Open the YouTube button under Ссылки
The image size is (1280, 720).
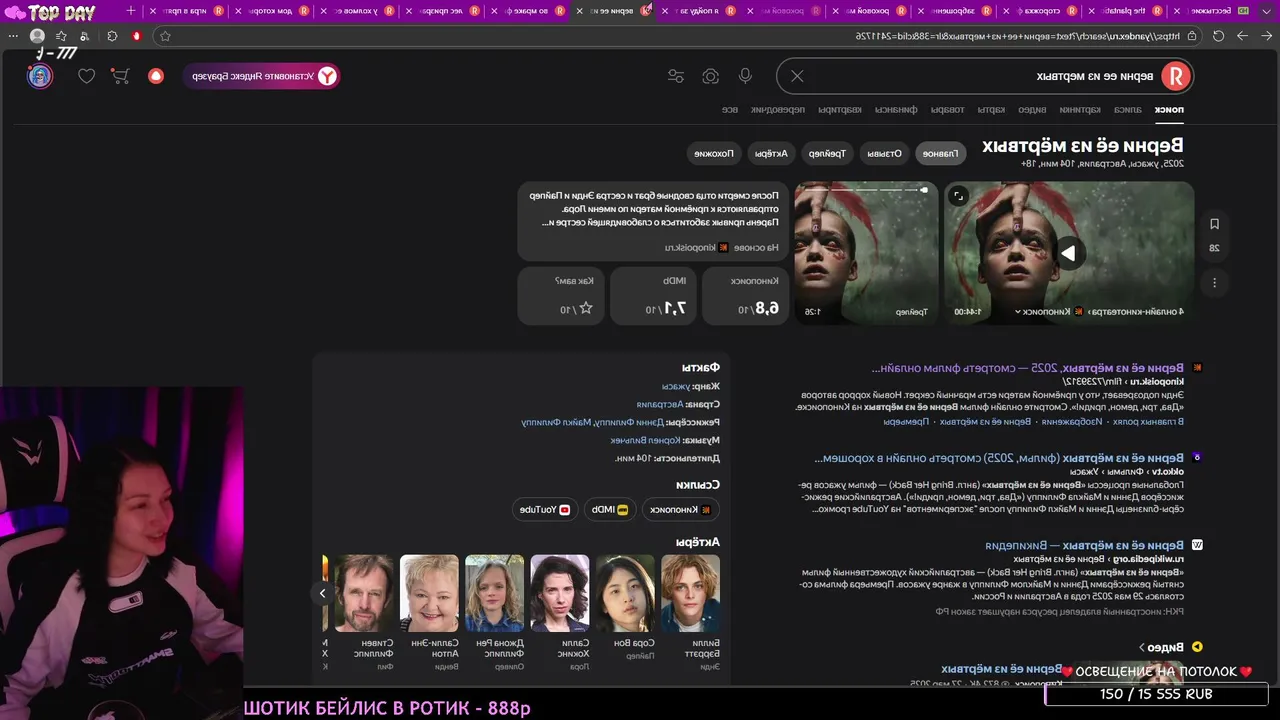tap(544, 509)
